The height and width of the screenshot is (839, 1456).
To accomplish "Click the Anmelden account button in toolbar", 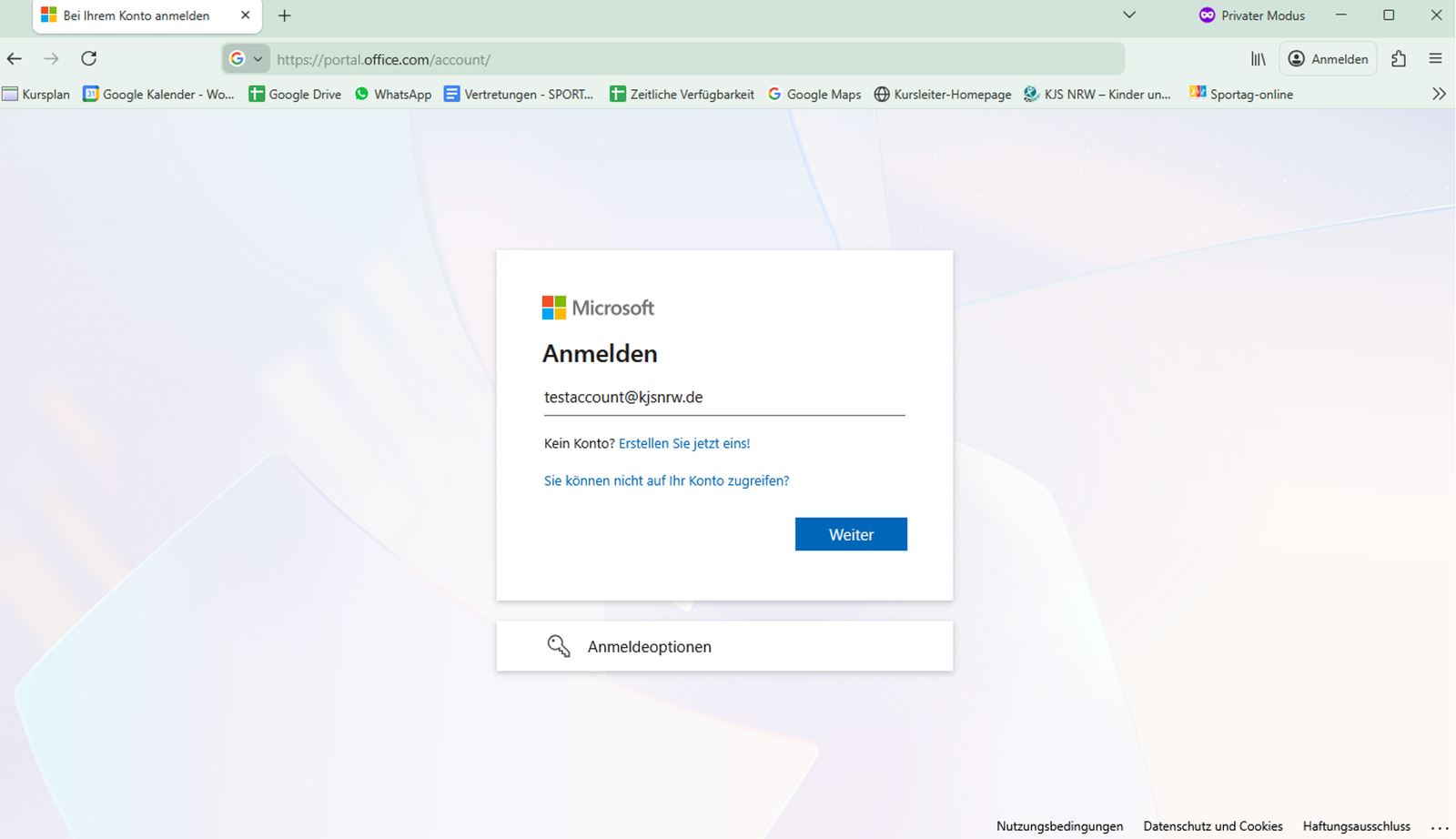I will pos(1328,59).
